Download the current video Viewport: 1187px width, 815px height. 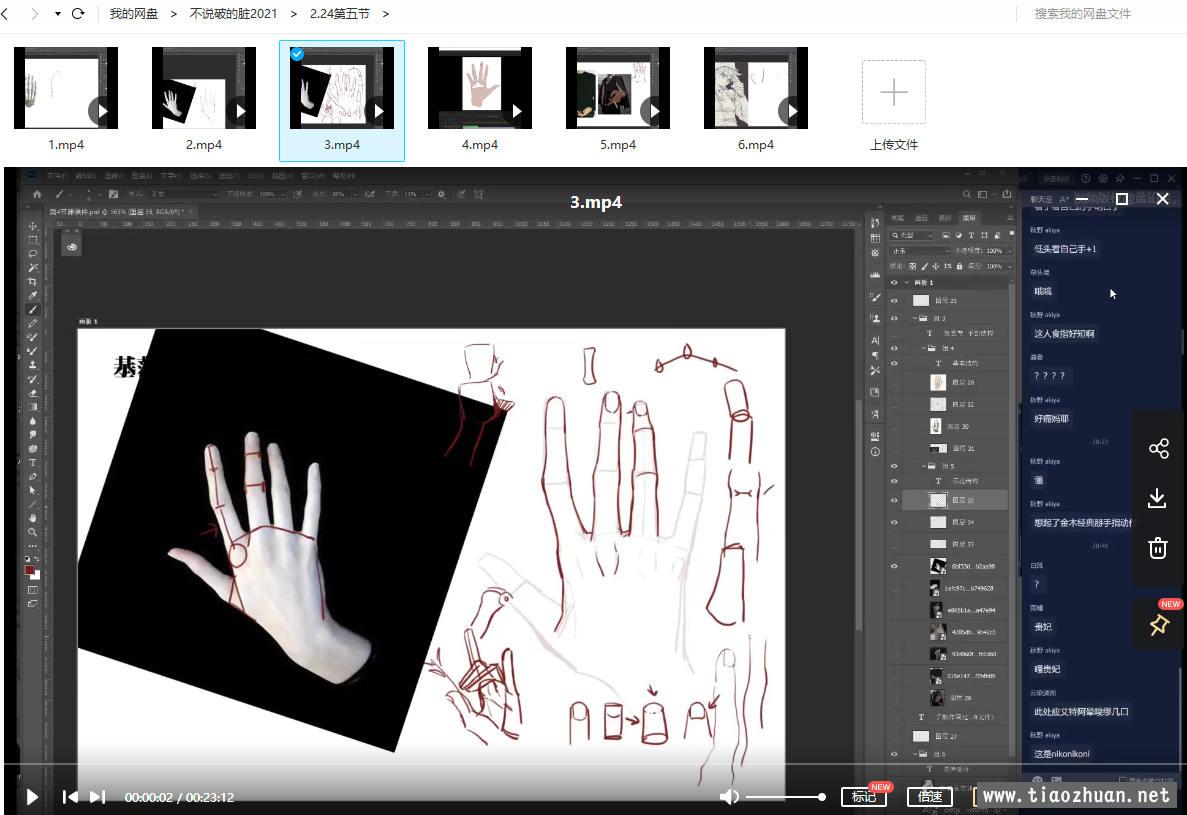point(1158,498)
